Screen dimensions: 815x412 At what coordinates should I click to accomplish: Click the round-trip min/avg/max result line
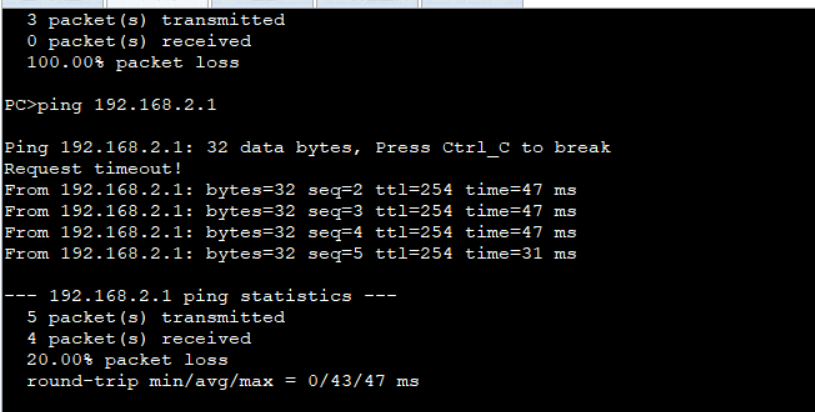pyautogui.click(x=222, y=381)
